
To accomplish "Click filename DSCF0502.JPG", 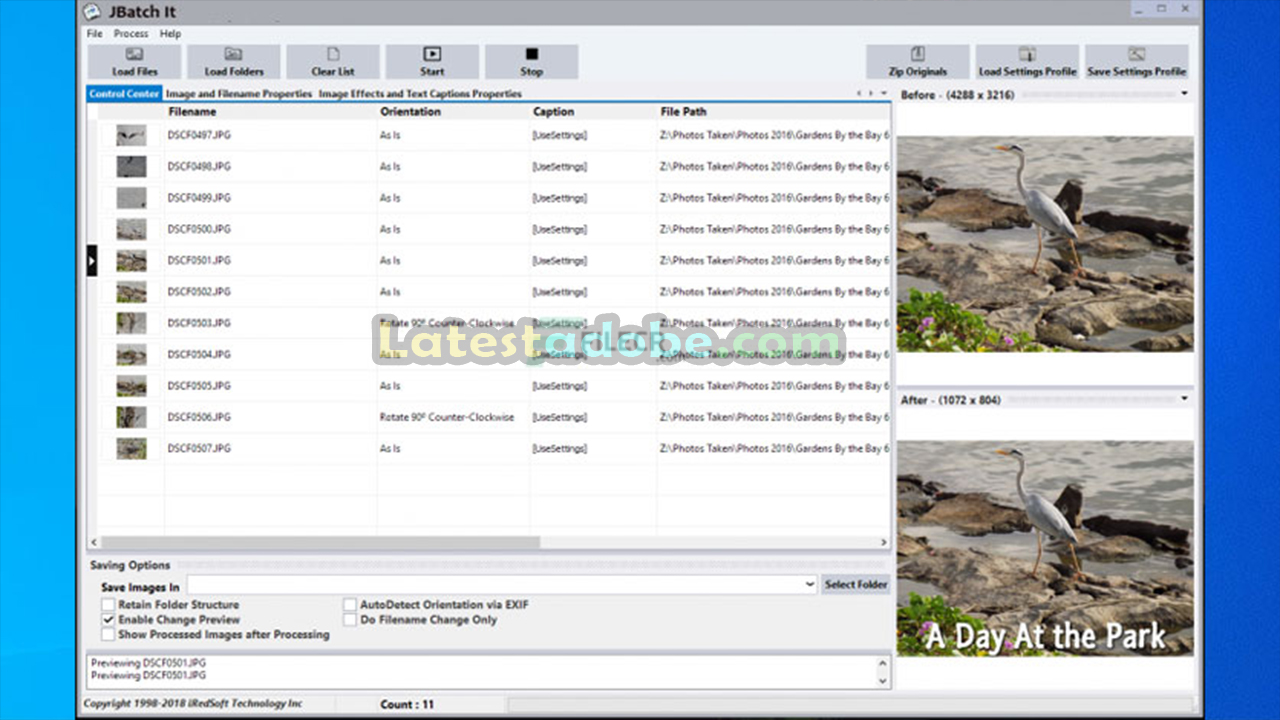I will click(198, 292).
